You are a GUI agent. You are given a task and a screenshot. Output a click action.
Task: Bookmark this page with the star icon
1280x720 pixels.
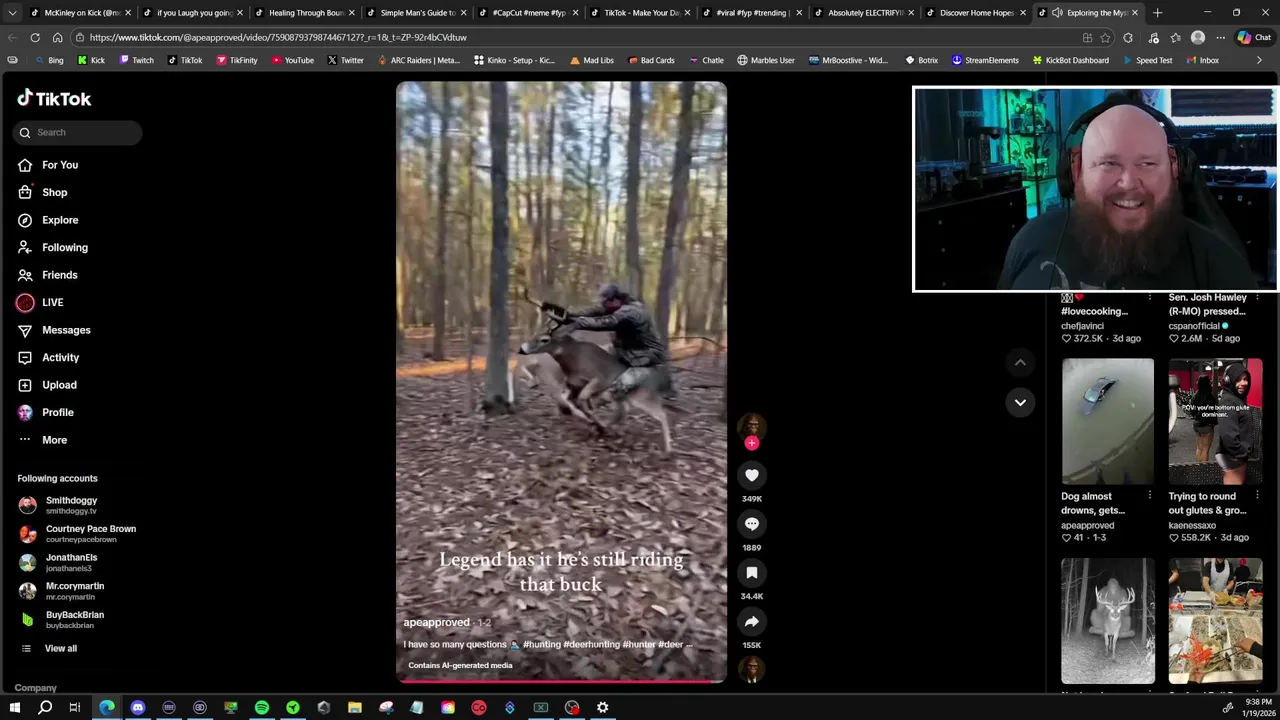1105,37
